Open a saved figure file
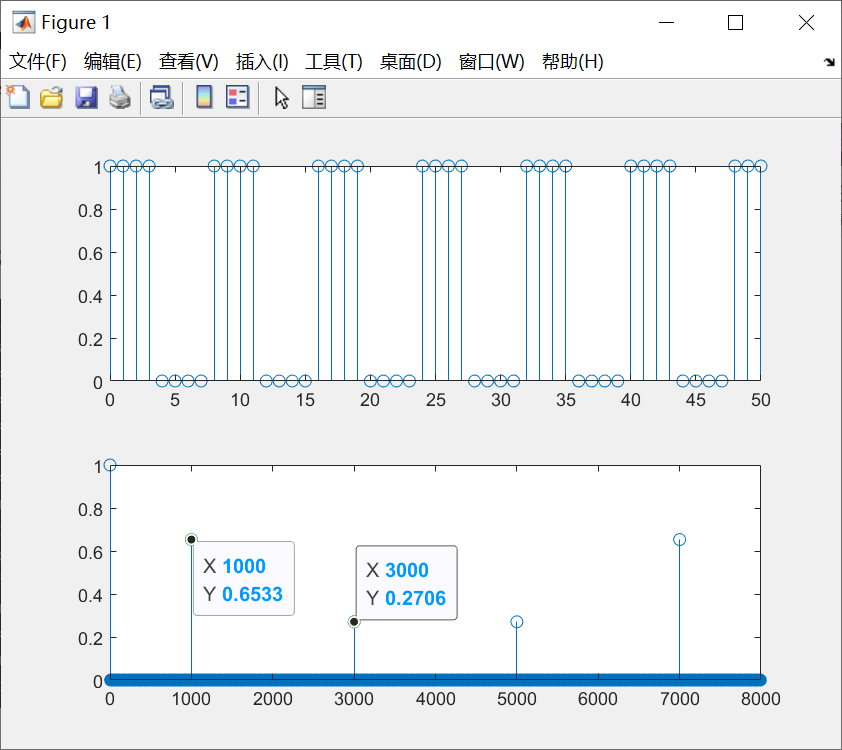 pyautogui.click(x=51, y=97)
